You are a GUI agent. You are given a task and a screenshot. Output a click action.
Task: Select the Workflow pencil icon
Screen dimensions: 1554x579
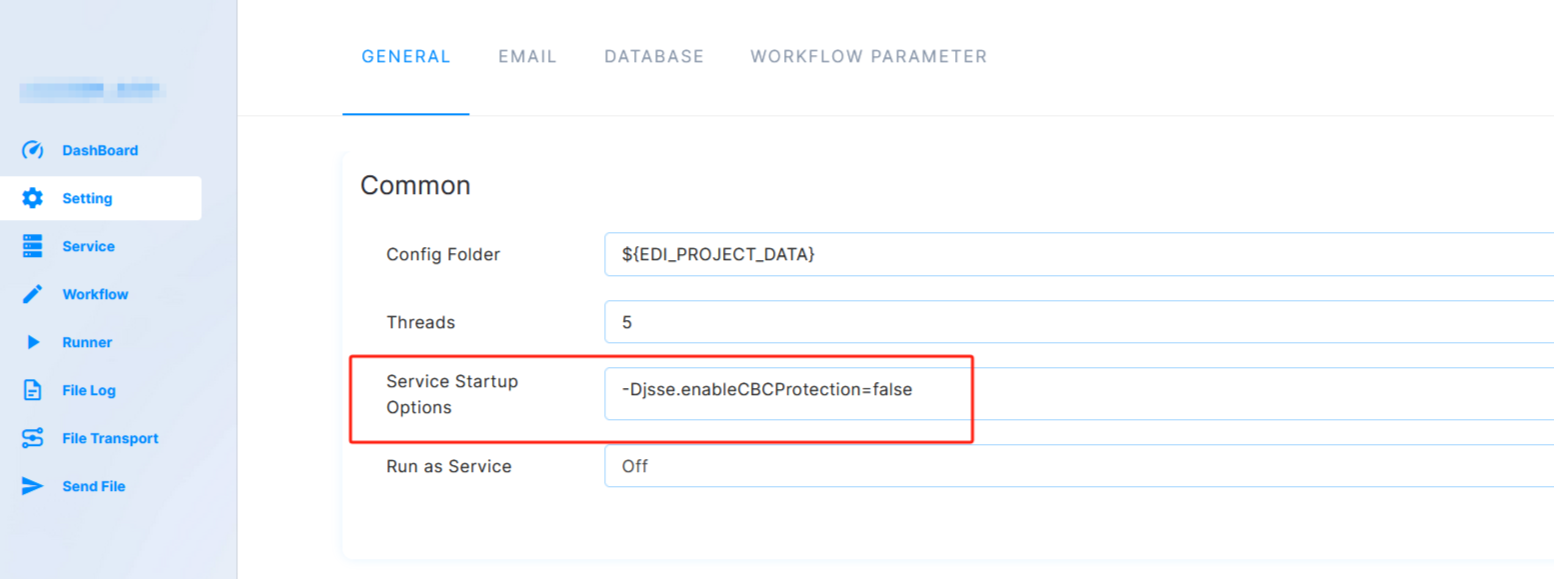pyautogui.click(x=30, y=293)
